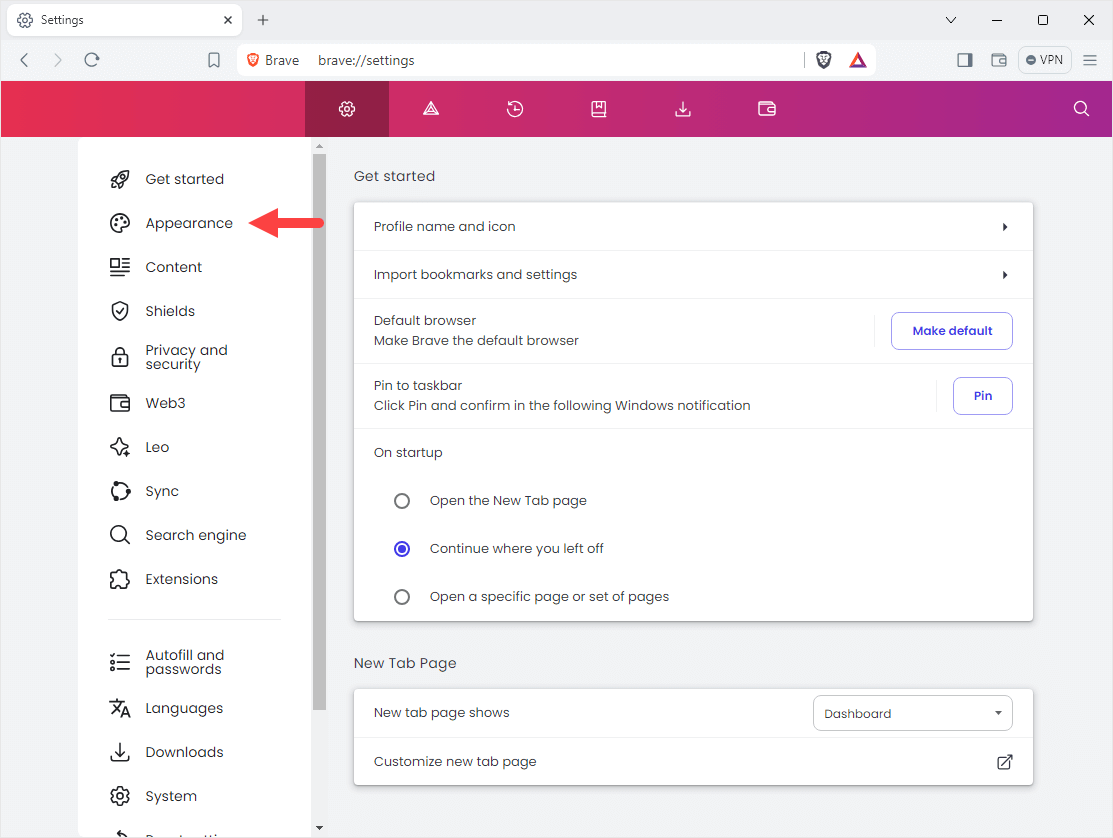Click the settings search magnifier icon

(x=1081, y=109)
